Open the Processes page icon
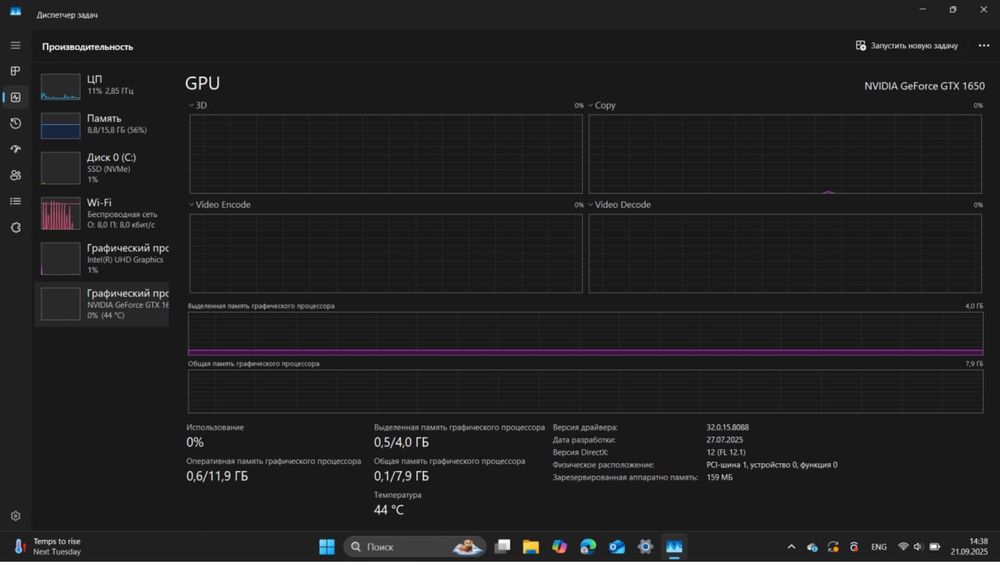The height and width of the screenshot is (562, 1000). tap(15, 71)
